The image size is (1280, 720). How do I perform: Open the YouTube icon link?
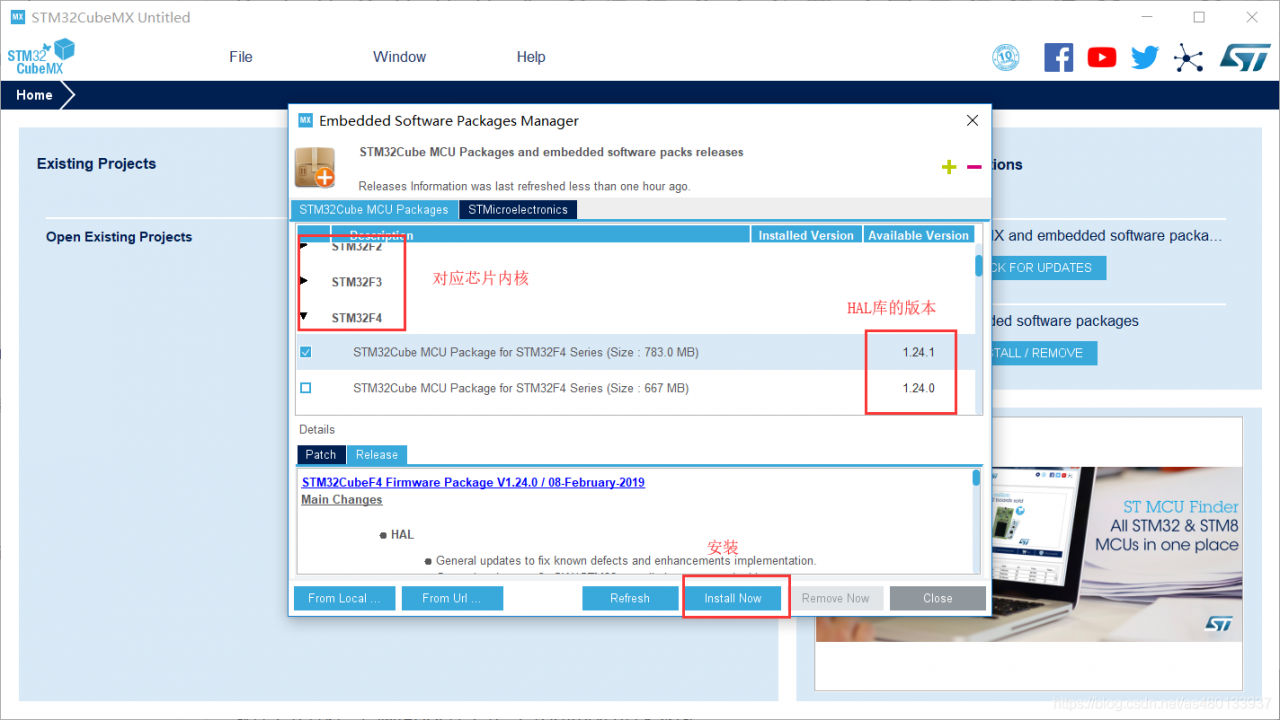(x=1101, y=57)
